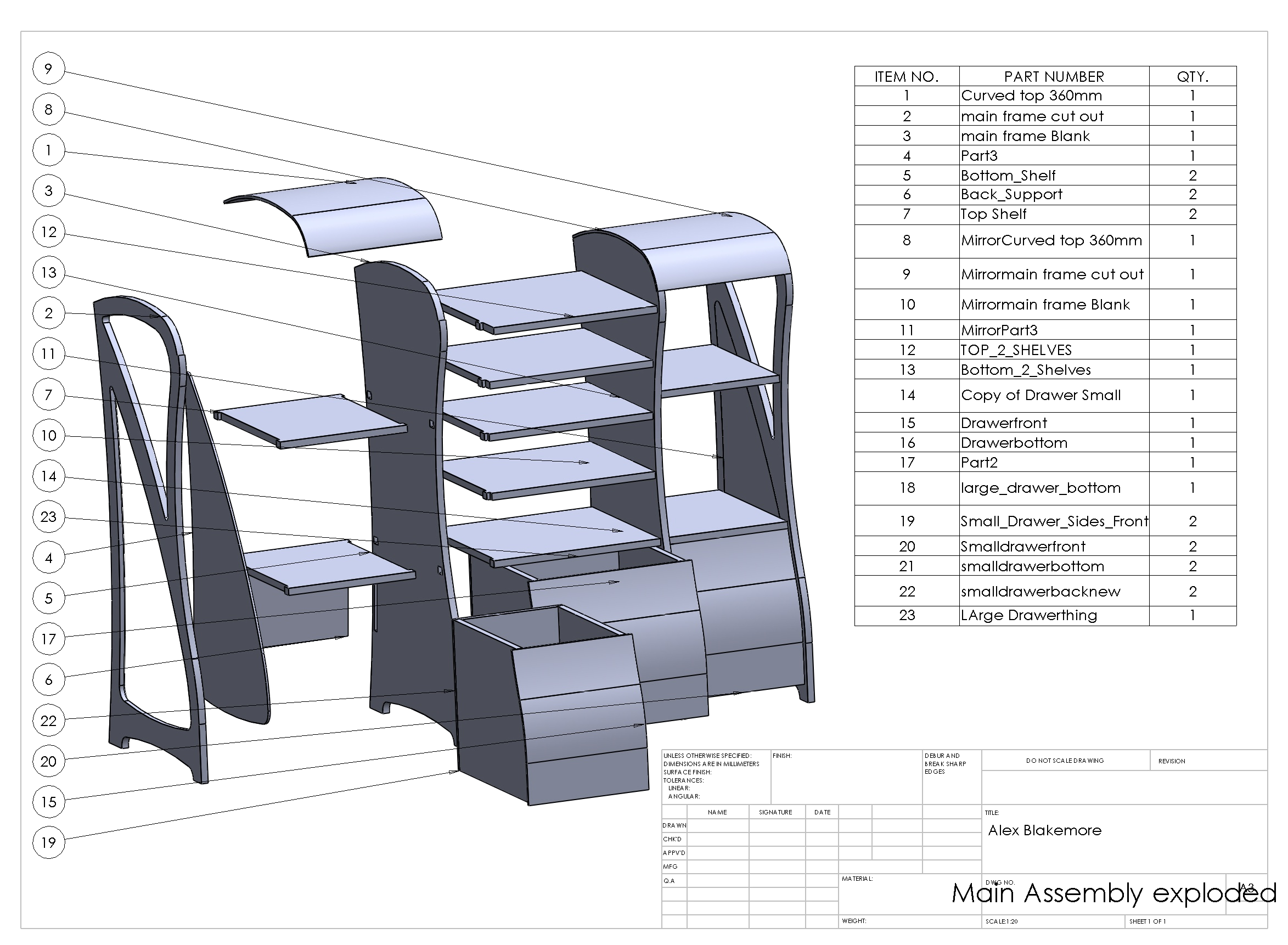Click the 'SHEET 1 OF 1' field
Viewport: 1288px width, 945px height.
click(x=1148, y=921)
